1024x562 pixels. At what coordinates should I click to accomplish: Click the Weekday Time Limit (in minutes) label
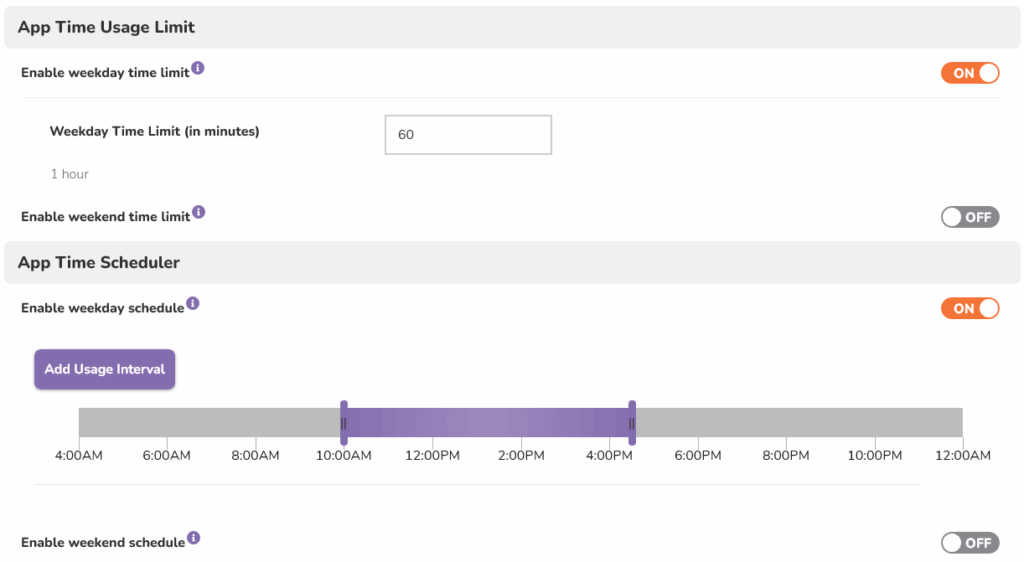tap(154, 131)
